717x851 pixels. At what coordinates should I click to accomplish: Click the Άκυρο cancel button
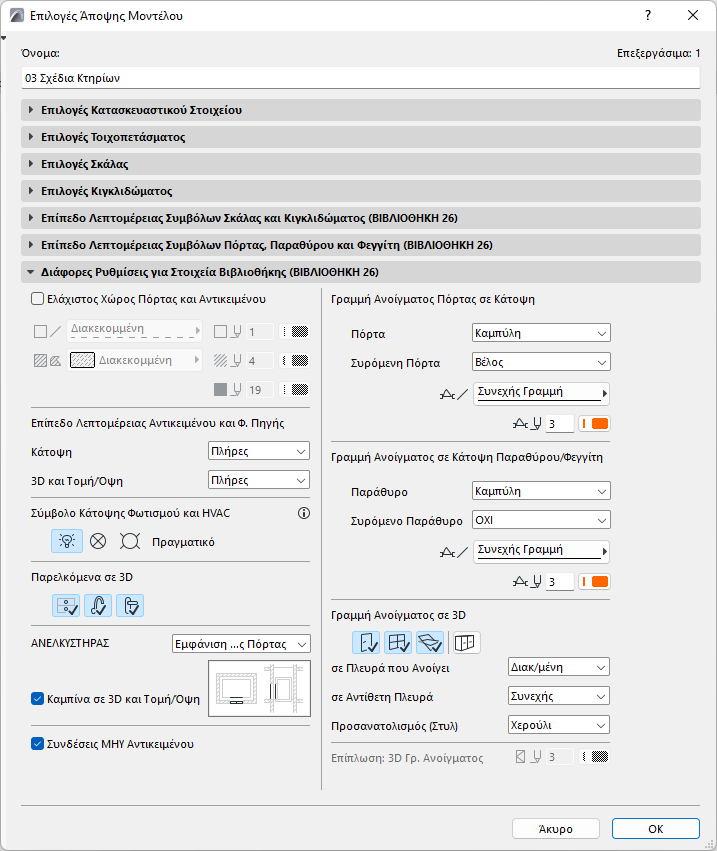pos(556,829)
